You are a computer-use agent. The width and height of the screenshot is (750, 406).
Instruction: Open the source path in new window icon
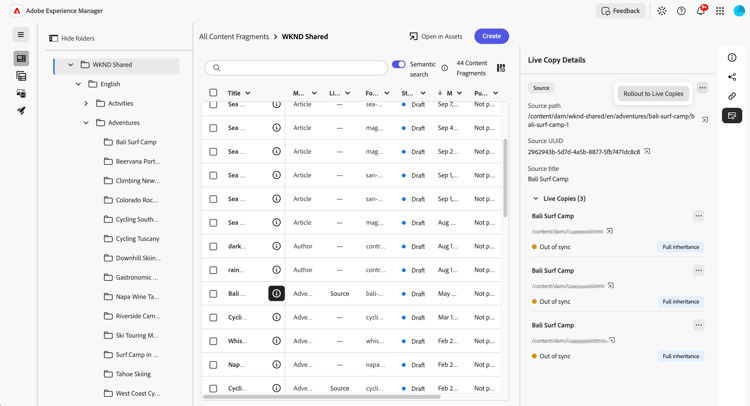coord(705,120)
